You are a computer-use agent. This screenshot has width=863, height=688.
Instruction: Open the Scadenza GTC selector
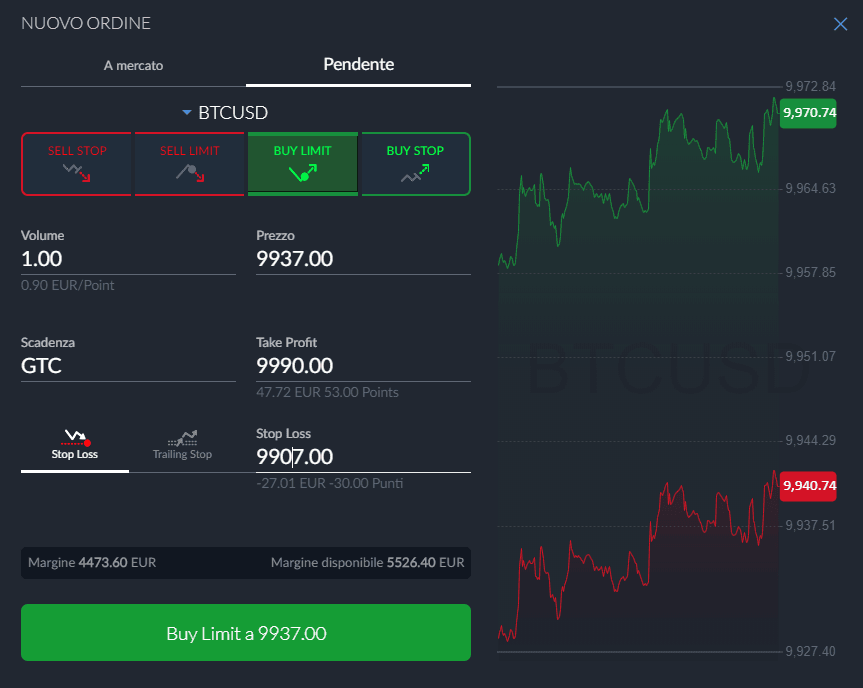[128, 365]
